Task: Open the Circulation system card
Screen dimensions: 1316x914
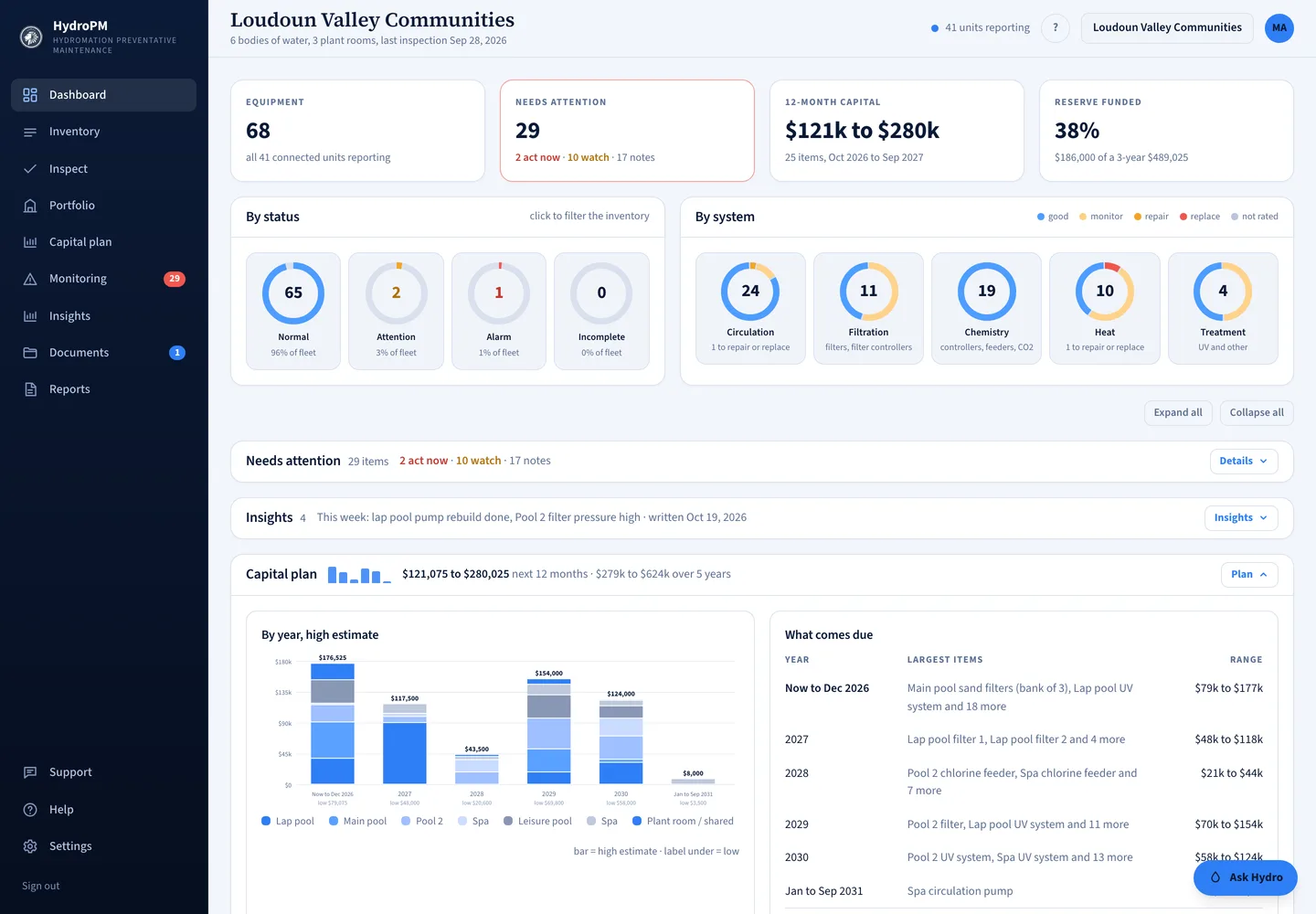Action: (750, 309)
